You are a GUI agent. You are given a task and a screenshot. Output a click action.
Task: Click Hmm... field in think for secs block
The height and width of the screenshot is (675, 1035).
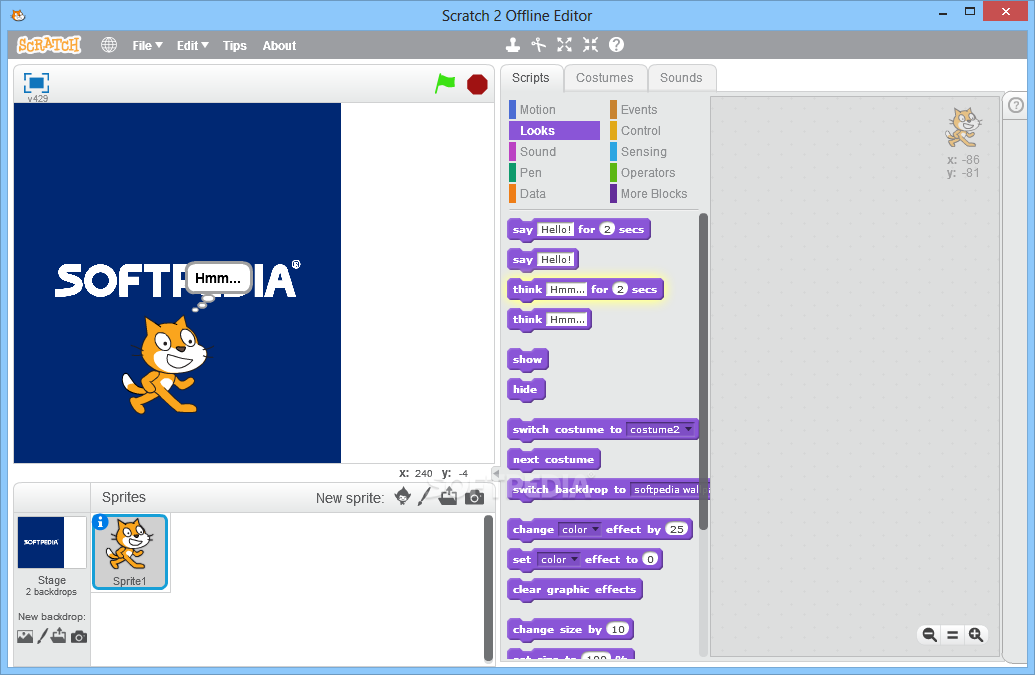tap(567, 289)
